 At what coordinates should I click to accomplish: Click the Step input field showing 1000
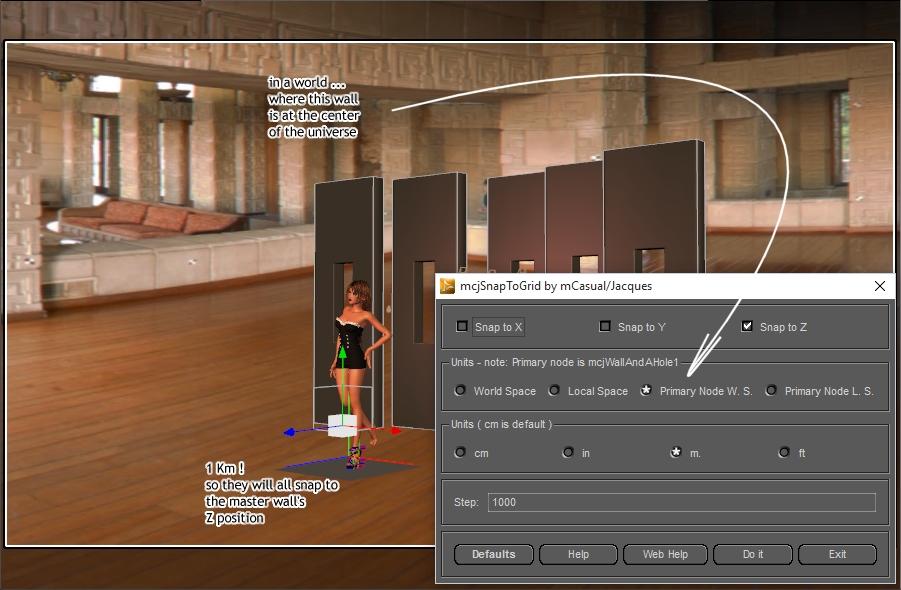(x=681, y=502)
